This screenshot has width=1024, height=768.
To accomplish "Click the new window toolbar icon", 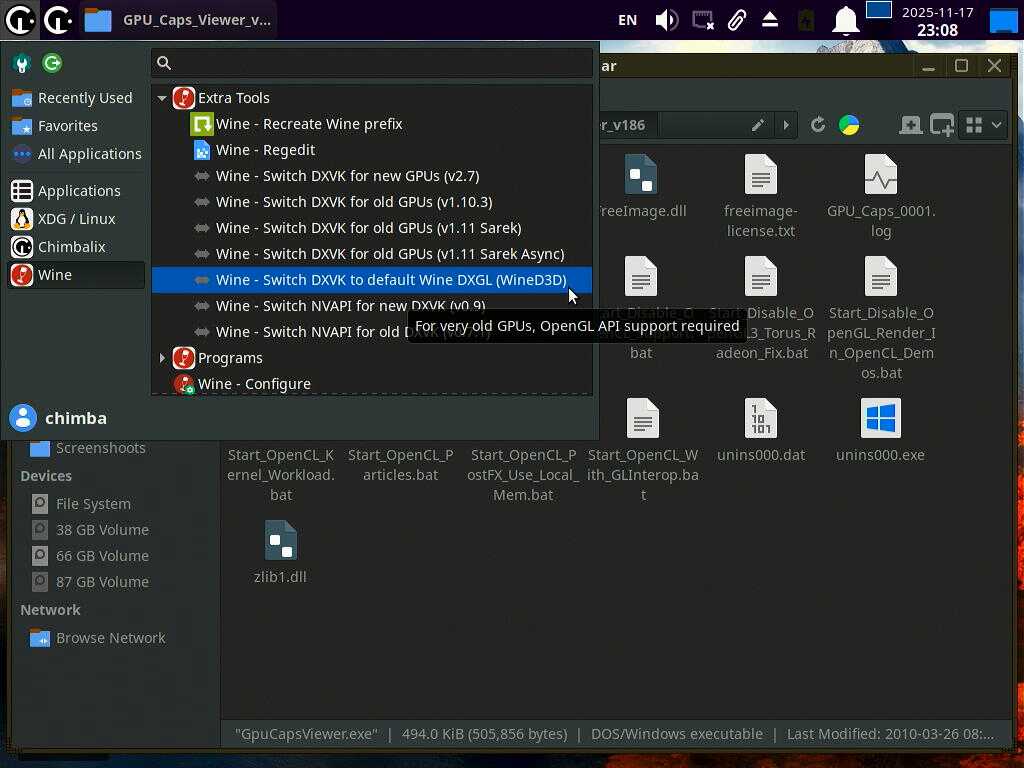I will point(942,125).
